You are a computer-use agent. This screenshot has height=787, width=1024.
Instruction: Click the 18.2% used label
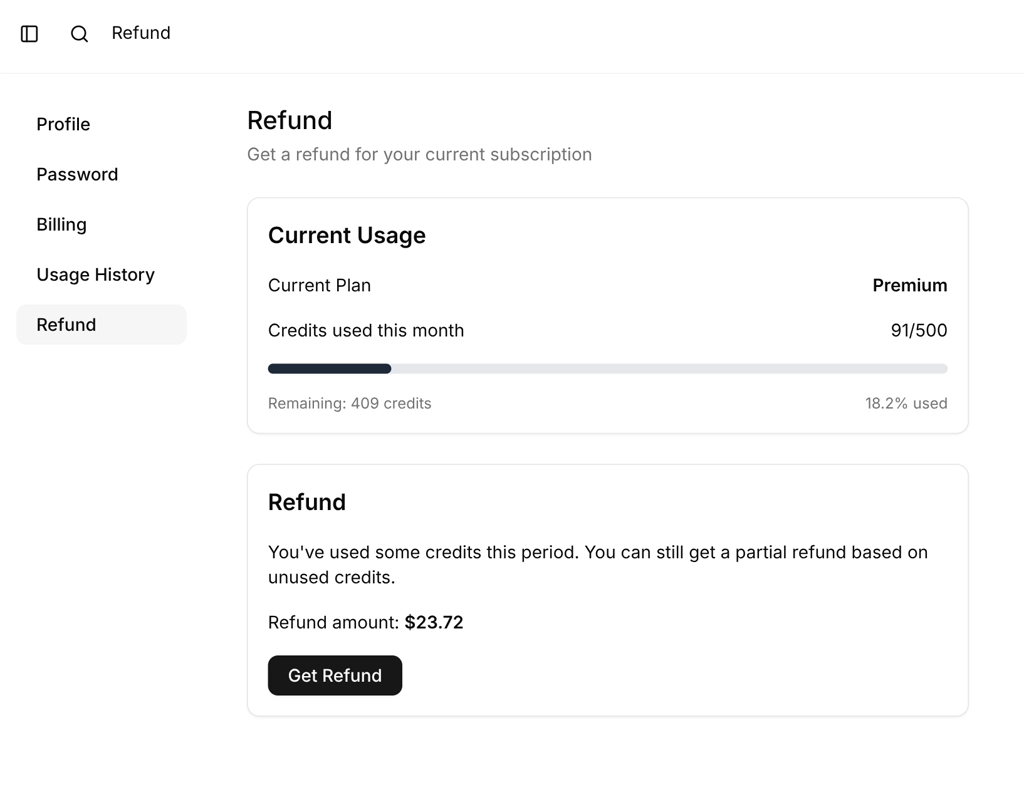click(906, 403)
